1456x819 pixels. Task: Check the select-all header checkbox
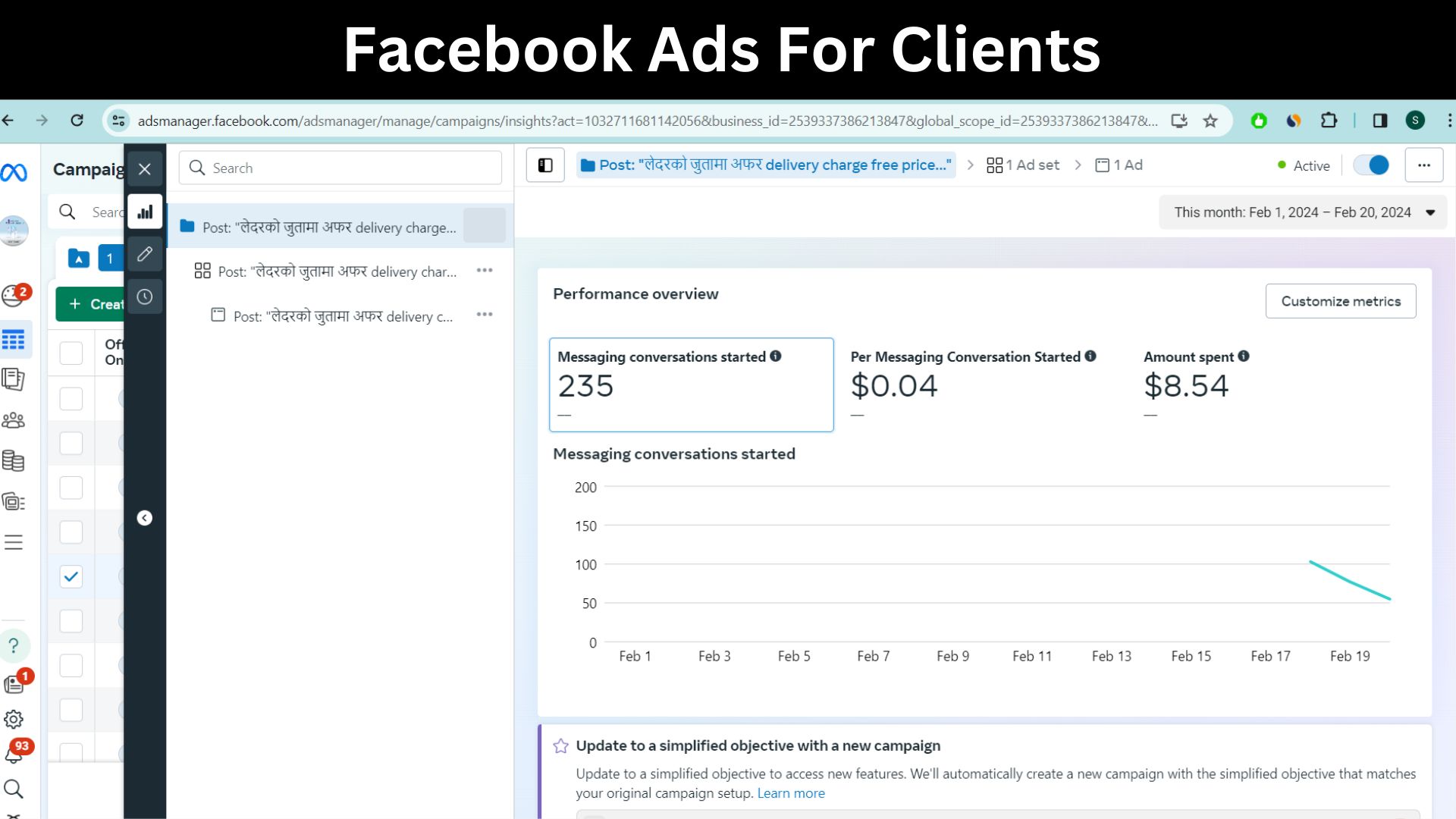coord(71,353)
